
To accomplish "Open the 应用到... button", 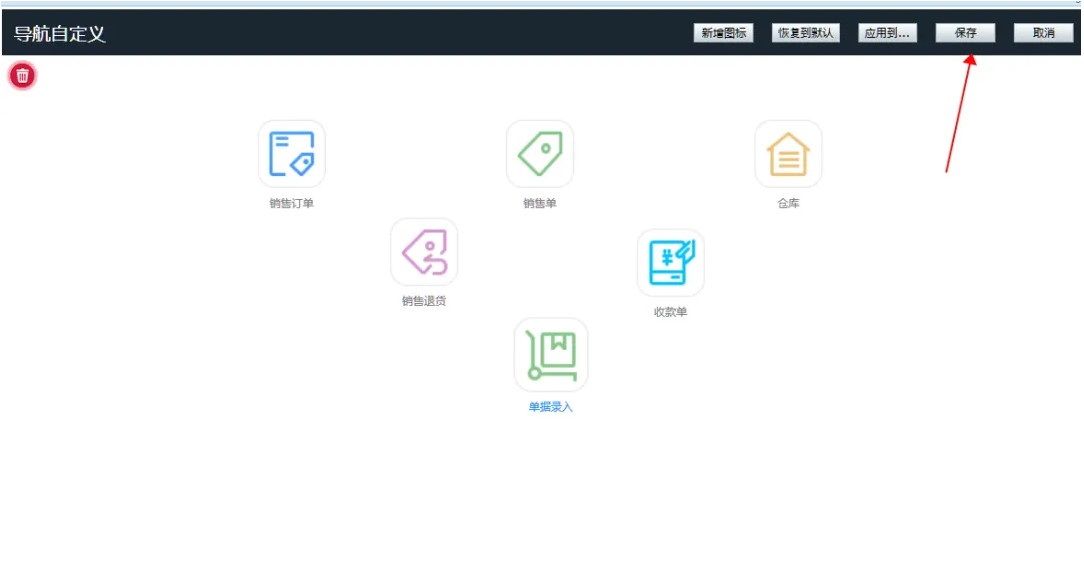I will click(887, 33).
